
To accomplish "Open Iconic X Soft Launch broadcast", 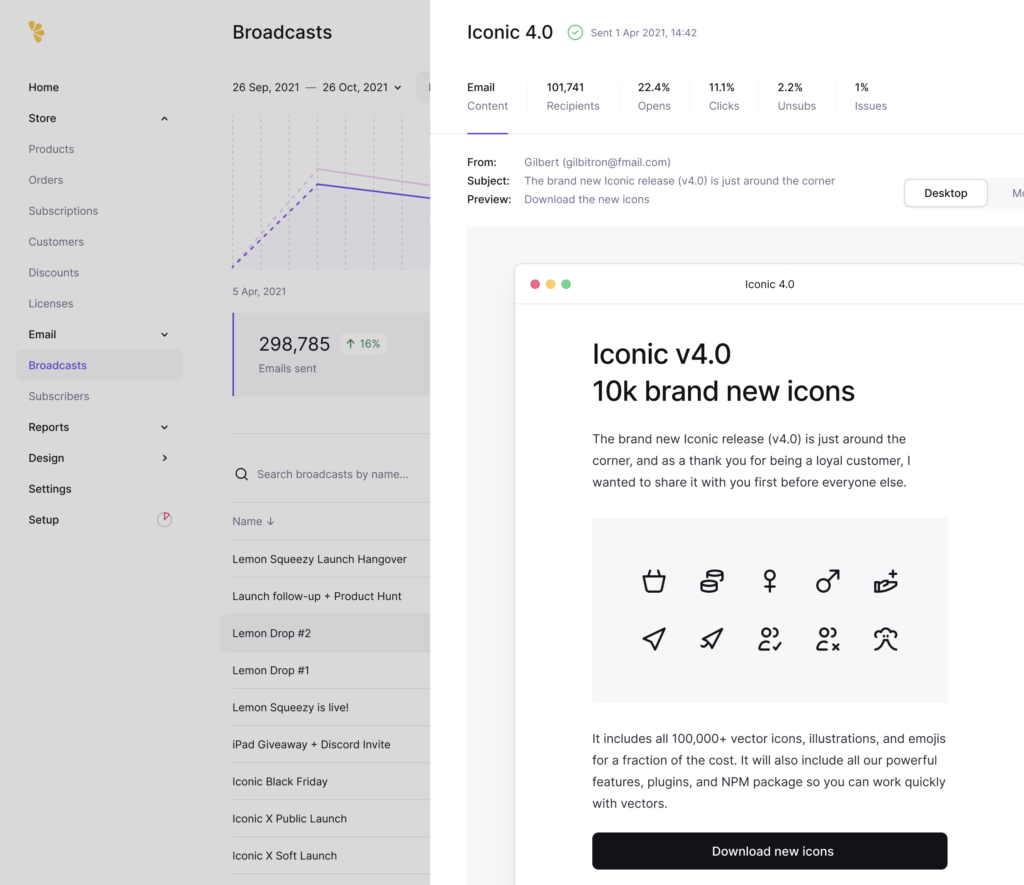I will (285, 856).
